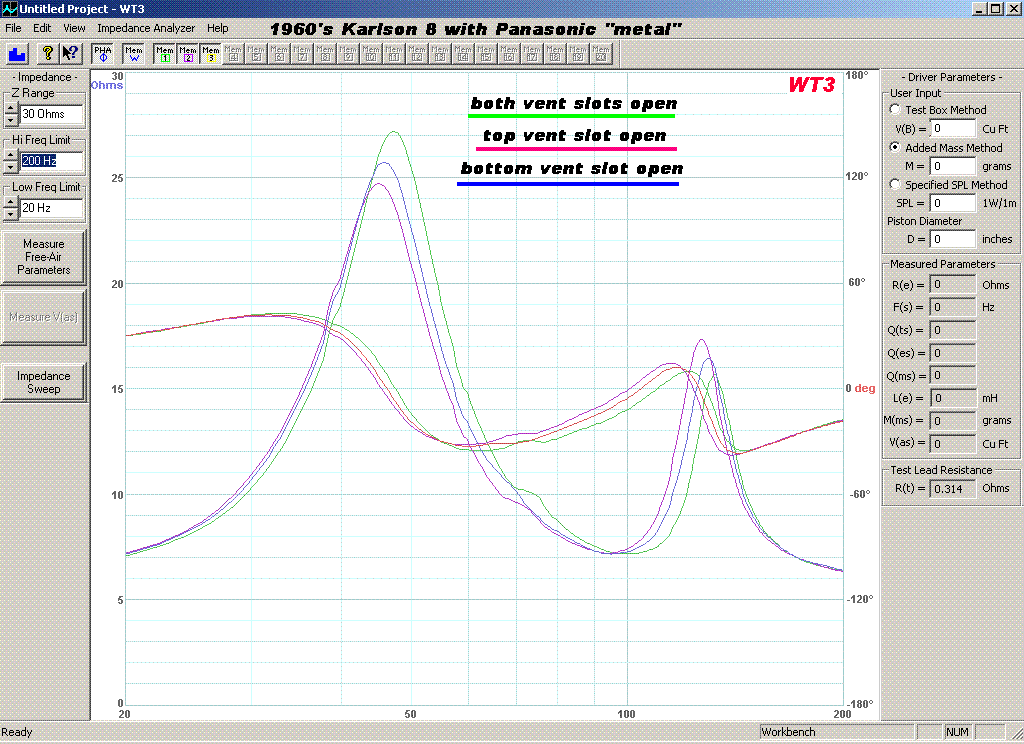Viewport: 1024px width, 744px height.
Task: Click the disabled Mem 16 icon
Action: pos(509,54)
